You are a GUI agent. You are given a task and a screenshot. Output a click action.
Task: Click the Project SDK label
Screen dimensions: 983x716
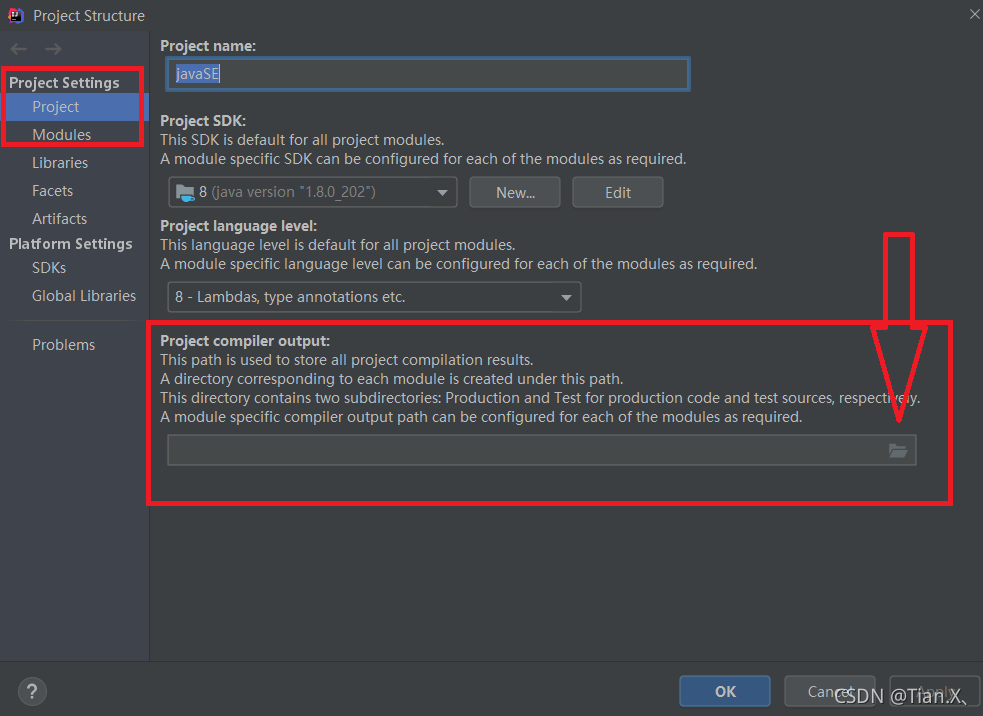point(203,121)
